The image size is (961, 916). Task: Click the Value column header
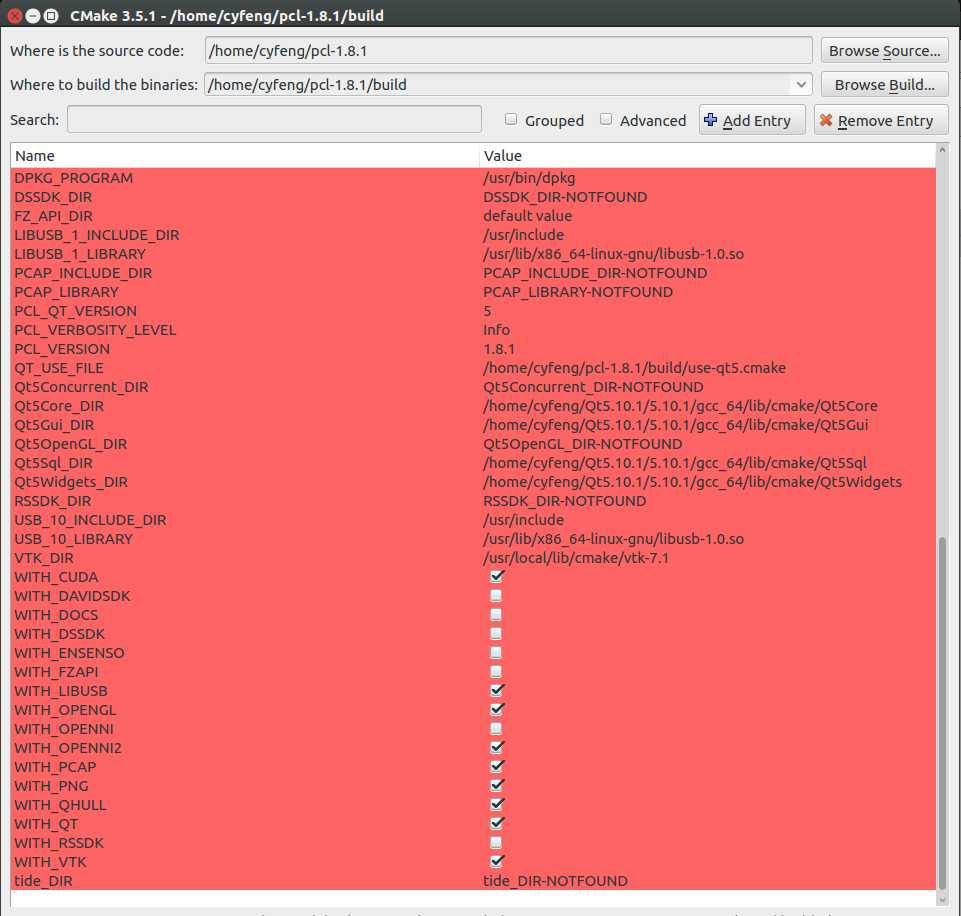[x=707, y=156]
